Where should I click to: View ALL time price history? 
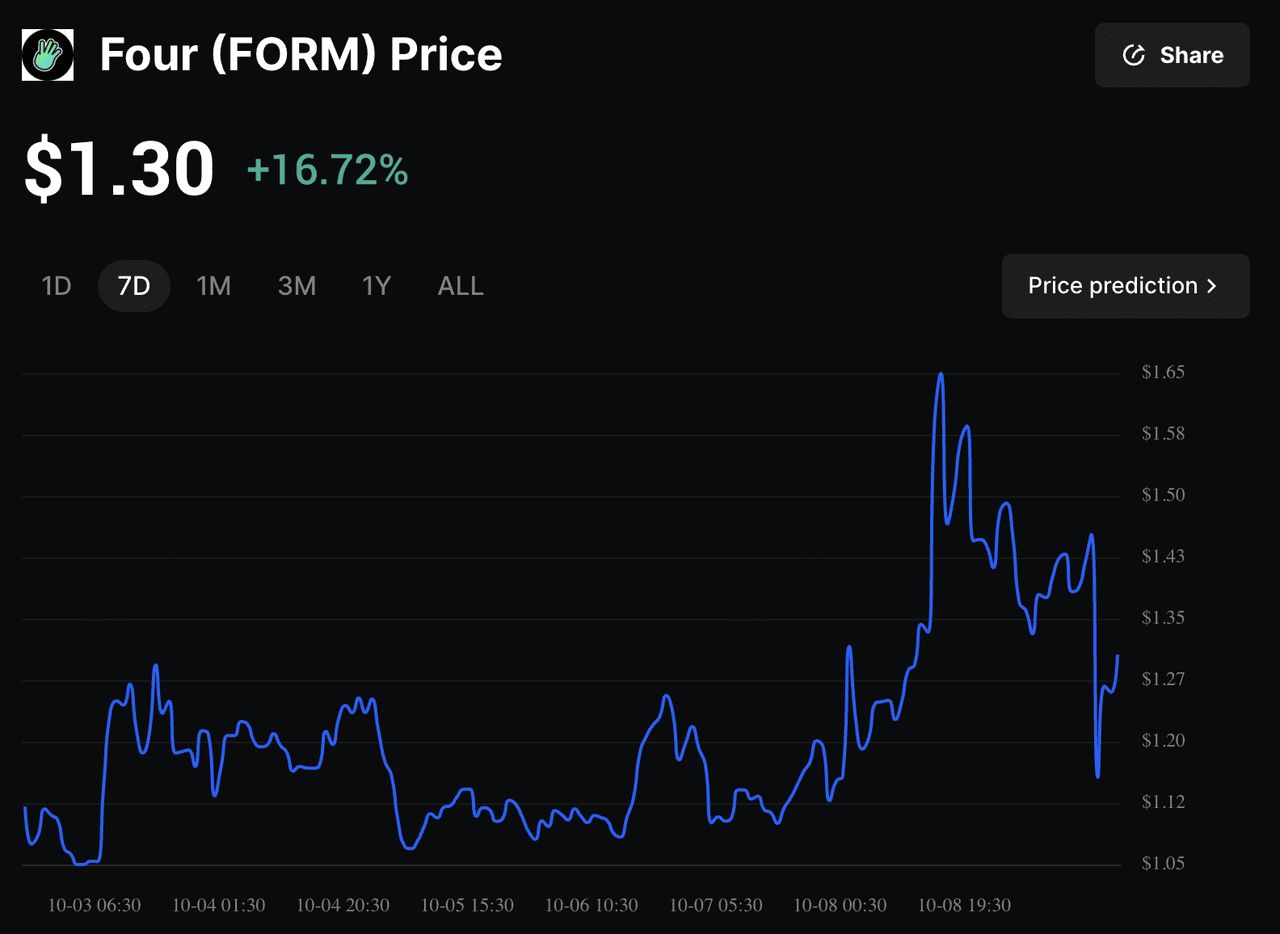point(460,286)
